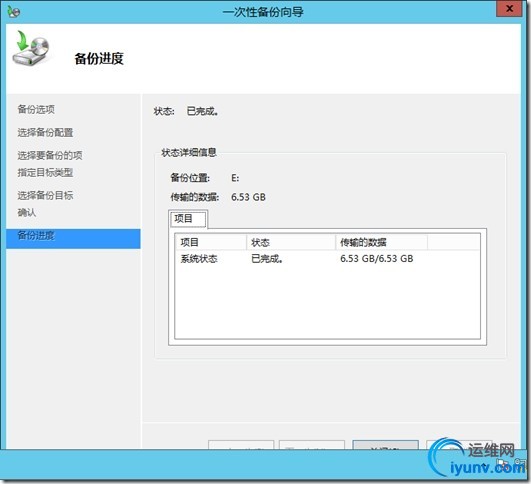The width and height of the screenshot is (531, 484).
Task: Select the 选择备份配置 wizard step
Action: pyautogui.click(x=45, y=132)
